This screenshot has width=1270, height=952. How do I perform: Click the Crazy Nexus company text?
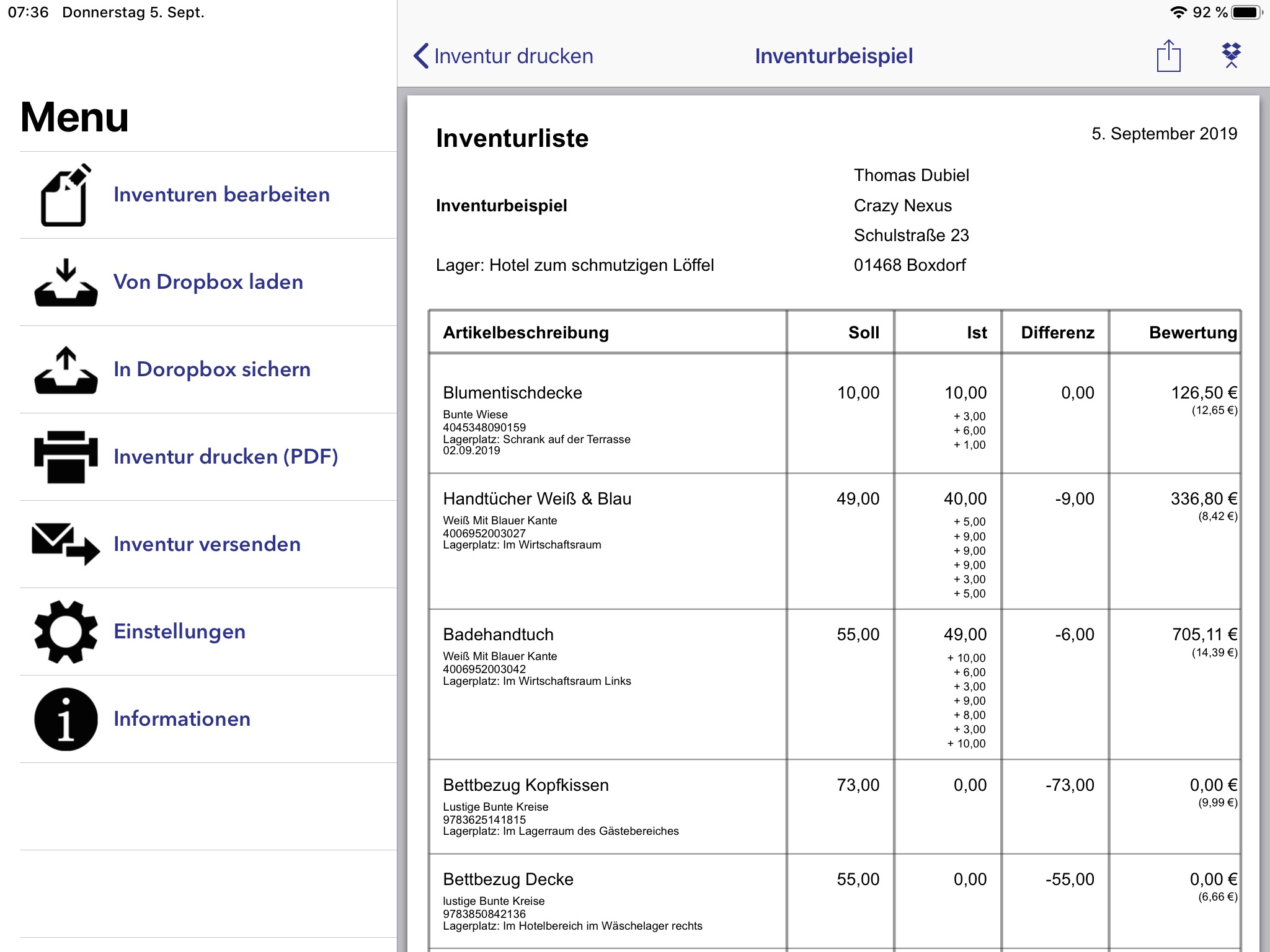coord(902,206)
